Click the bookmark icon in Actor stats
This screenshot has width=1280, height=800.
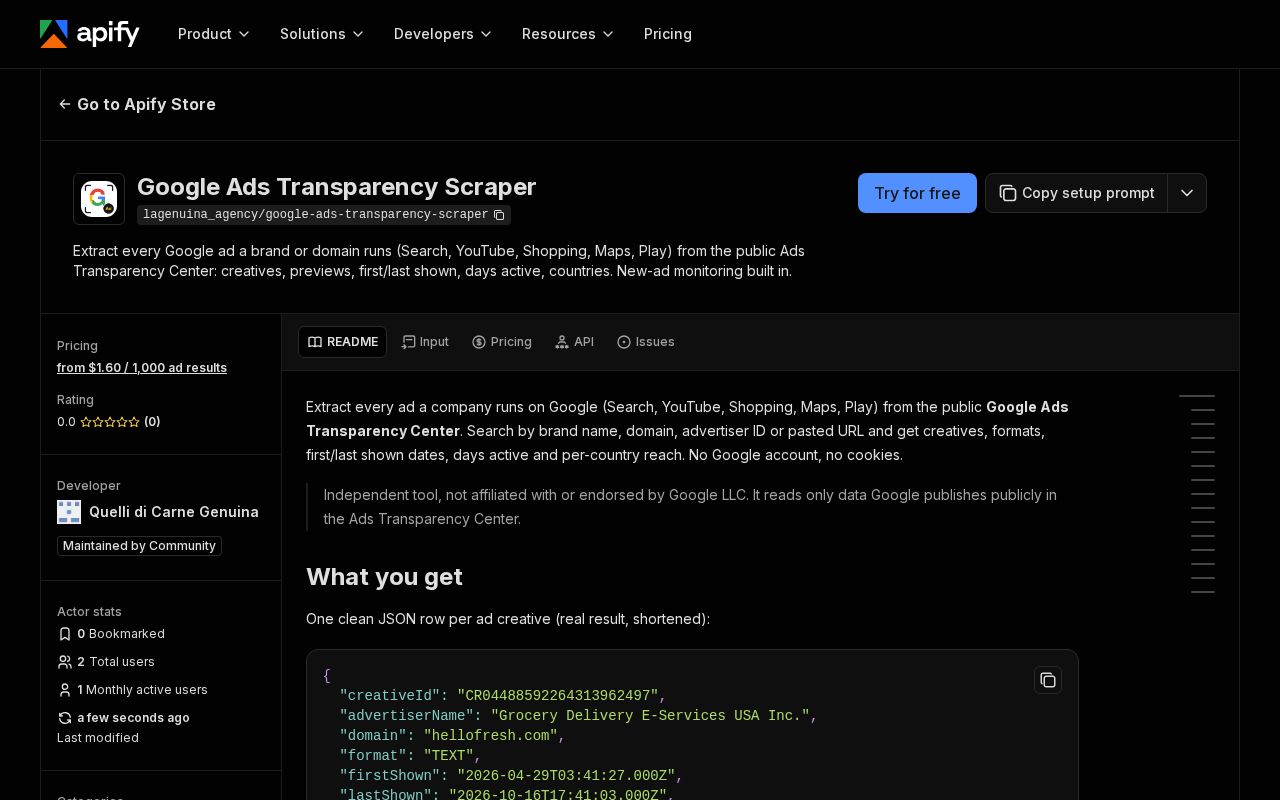click(65, 634)
